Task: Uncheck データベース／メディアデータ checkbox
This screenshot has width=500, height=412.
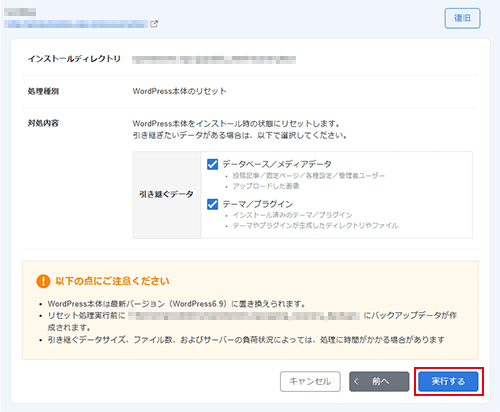Action: (212, 164)
